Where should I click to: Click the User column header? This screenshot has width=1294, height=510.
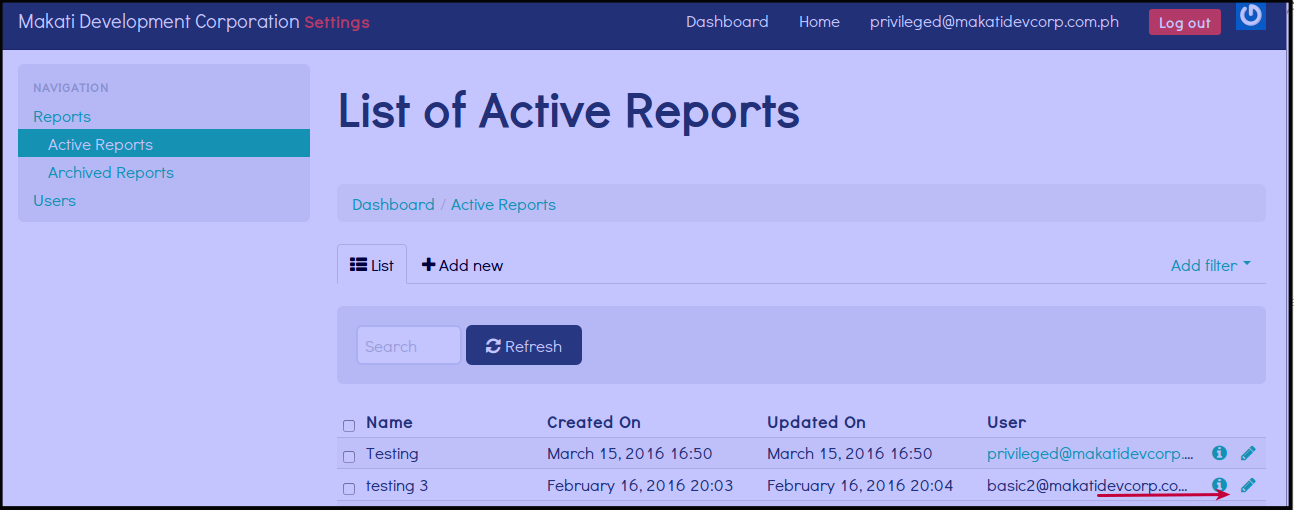tap(1006, 422)
